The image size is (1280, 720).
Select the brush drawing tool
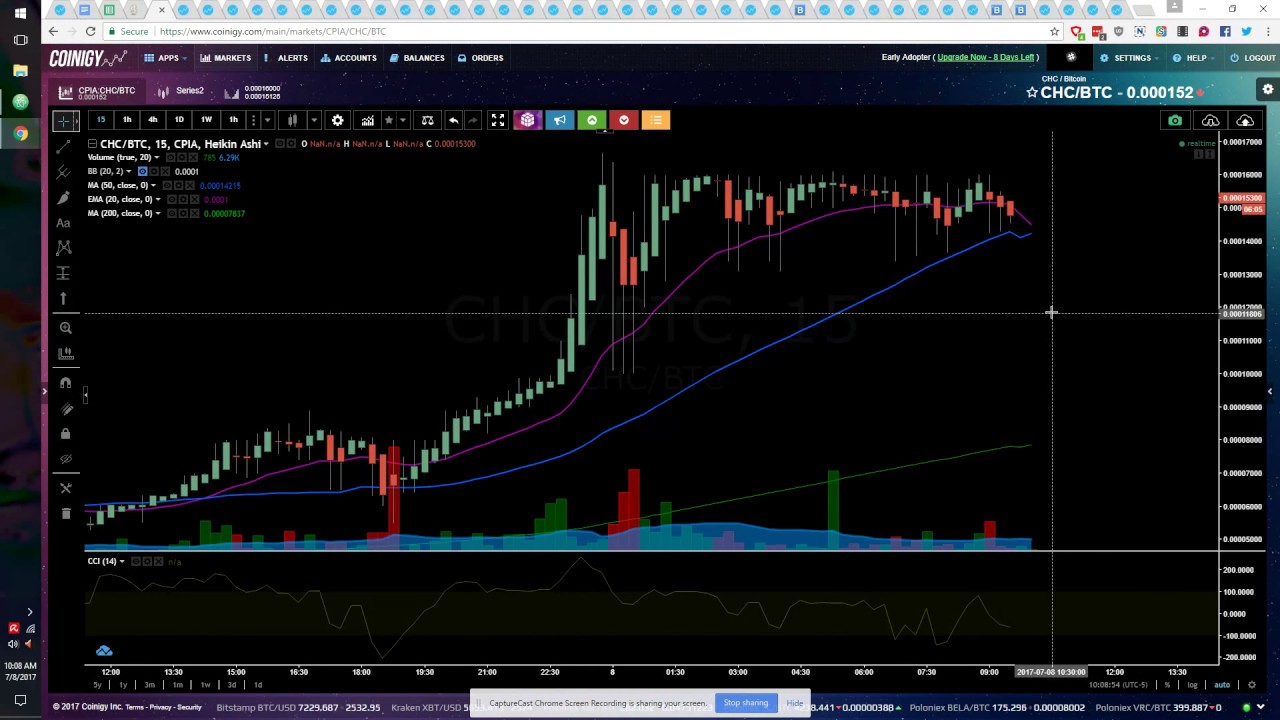(x=64, y=197)
